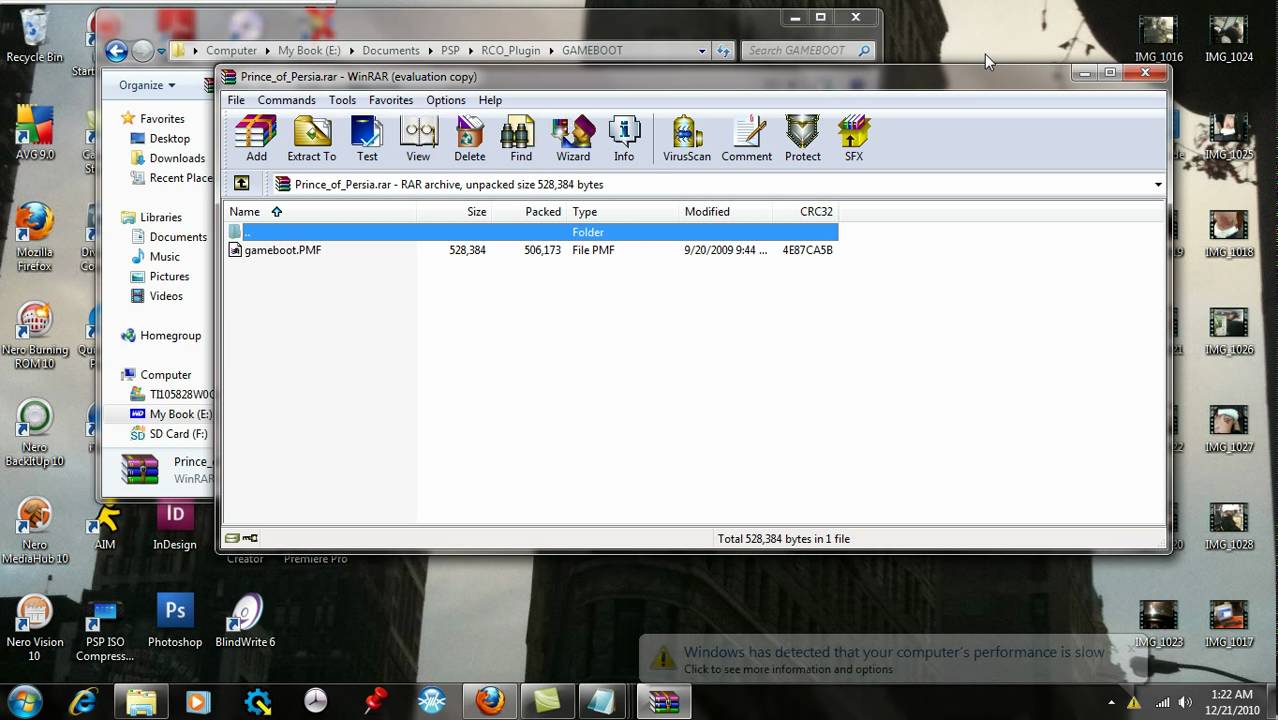The width and height of the screenshot is (1278, 720).
Task: Select Documents library in Explorer sidebar
Action: click(177, 237)
